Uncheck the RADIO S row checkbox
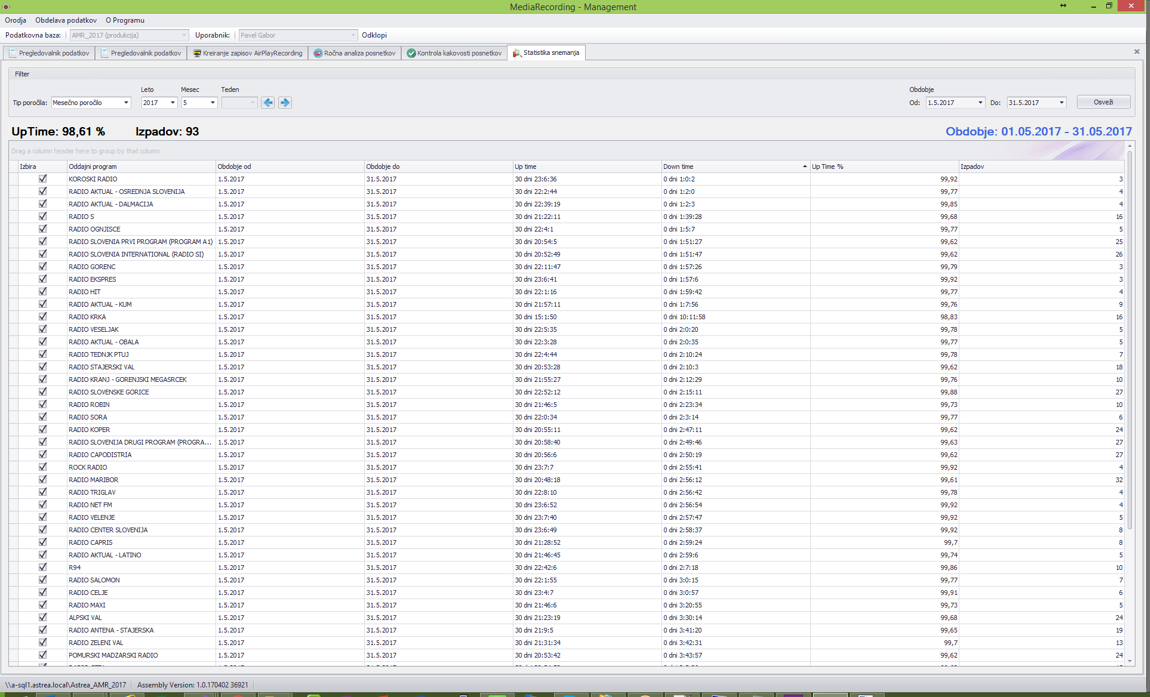This screenshot has width=1150, height=697. click(x=43, y=216)
